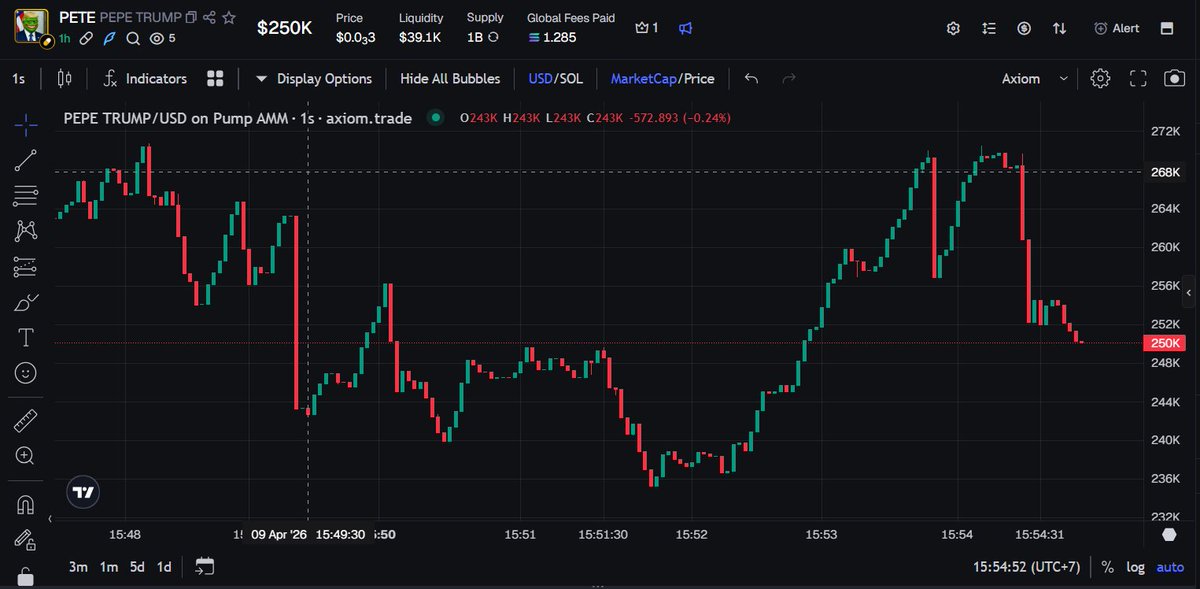Screen dimensions: 1200x589
Task: Take a chart snapshot with camera
Action: (x=1174, y=78)
